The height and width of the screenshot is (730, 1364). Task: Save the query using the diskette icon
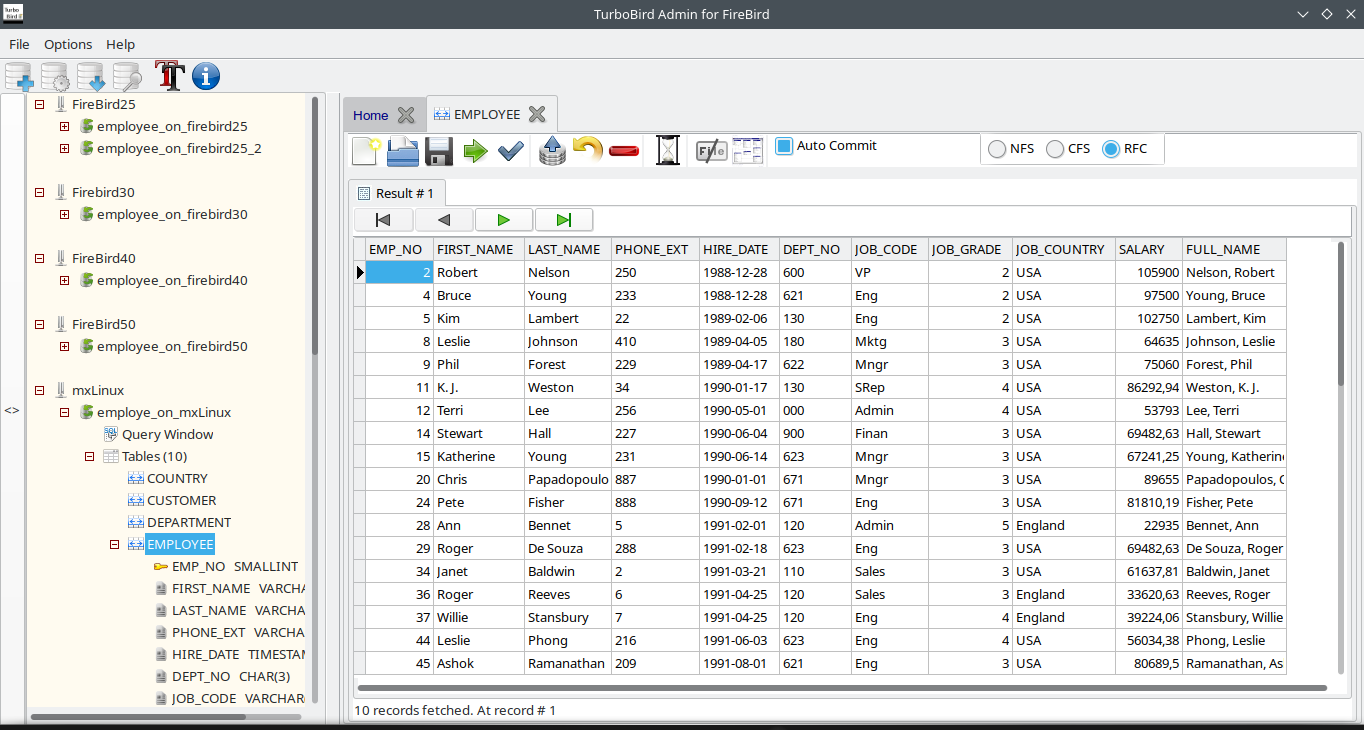tap(438, 151)
